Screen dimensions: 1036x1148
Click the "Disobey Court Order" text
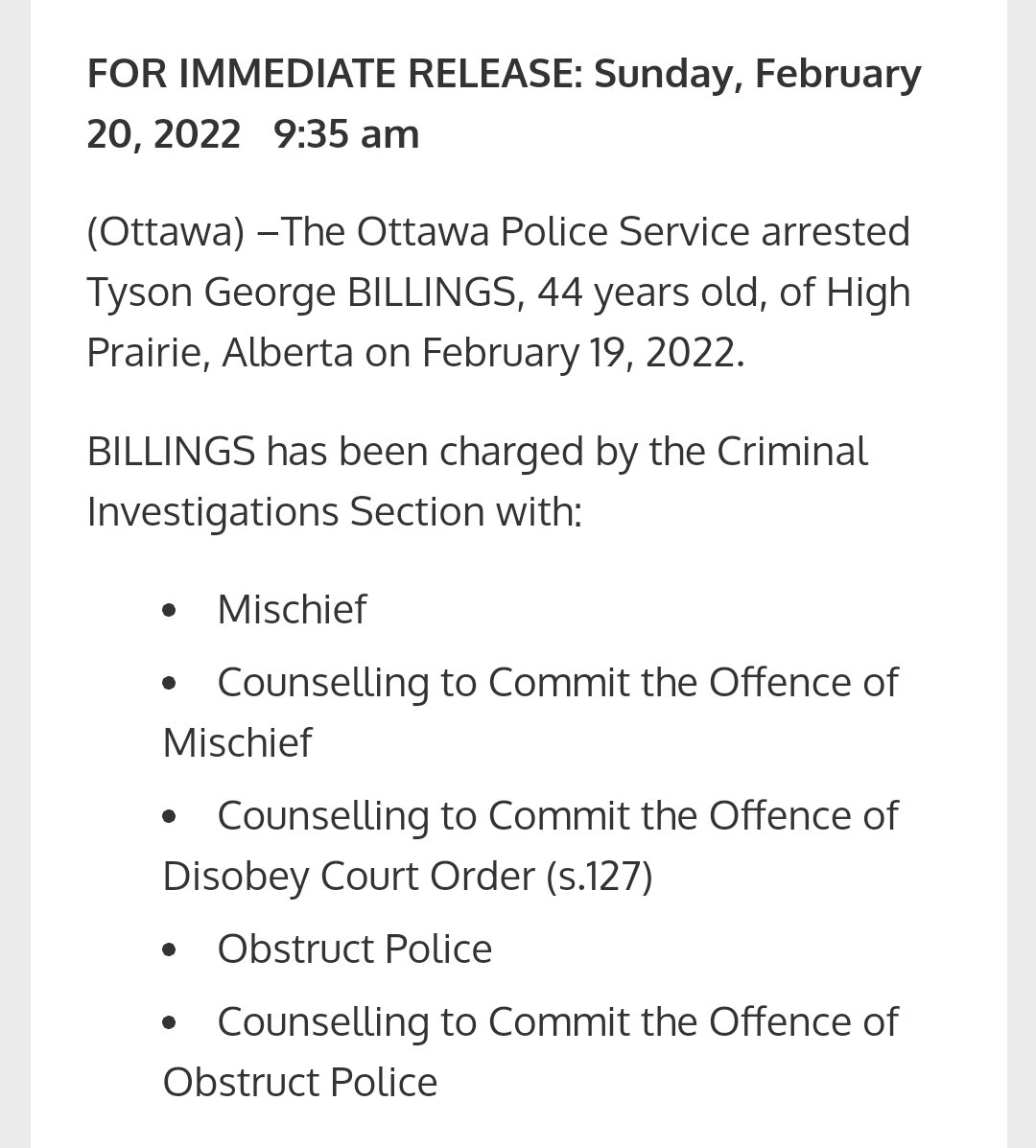(348, 877)
